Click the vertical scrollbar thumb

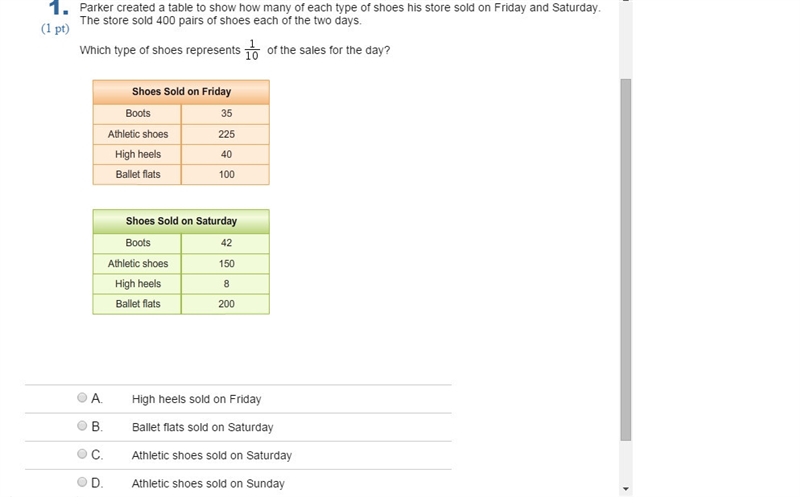626,260
